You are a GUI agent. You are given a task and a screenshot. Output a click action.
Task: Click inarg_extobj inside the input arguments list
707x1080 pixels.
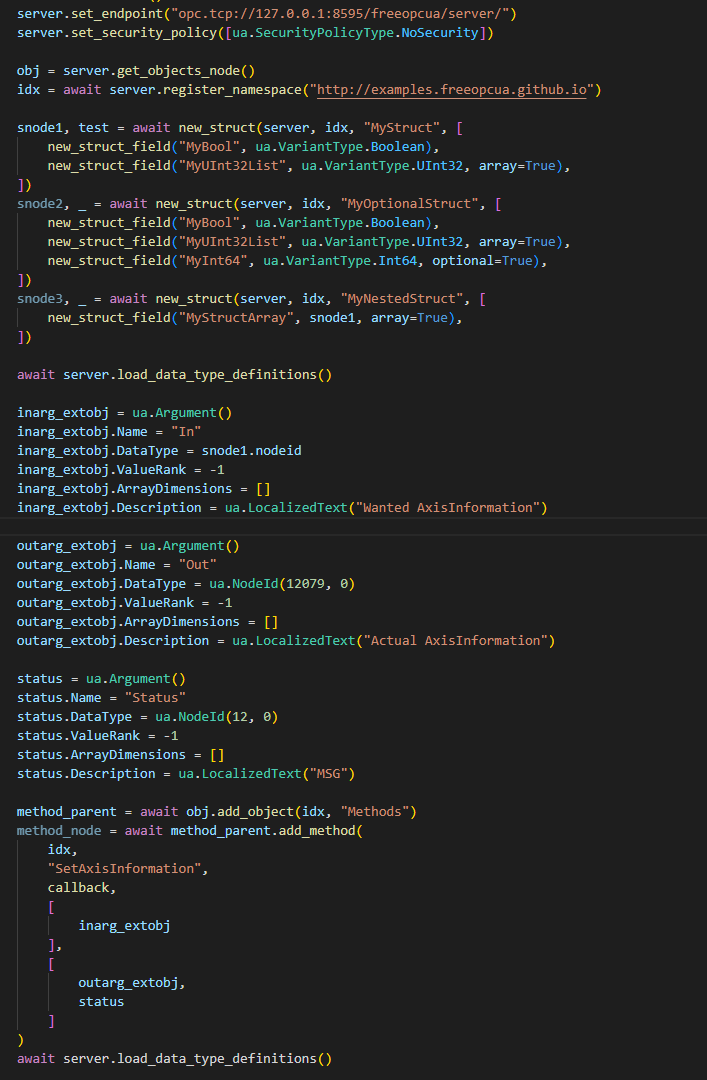click(x=125, y=925)
